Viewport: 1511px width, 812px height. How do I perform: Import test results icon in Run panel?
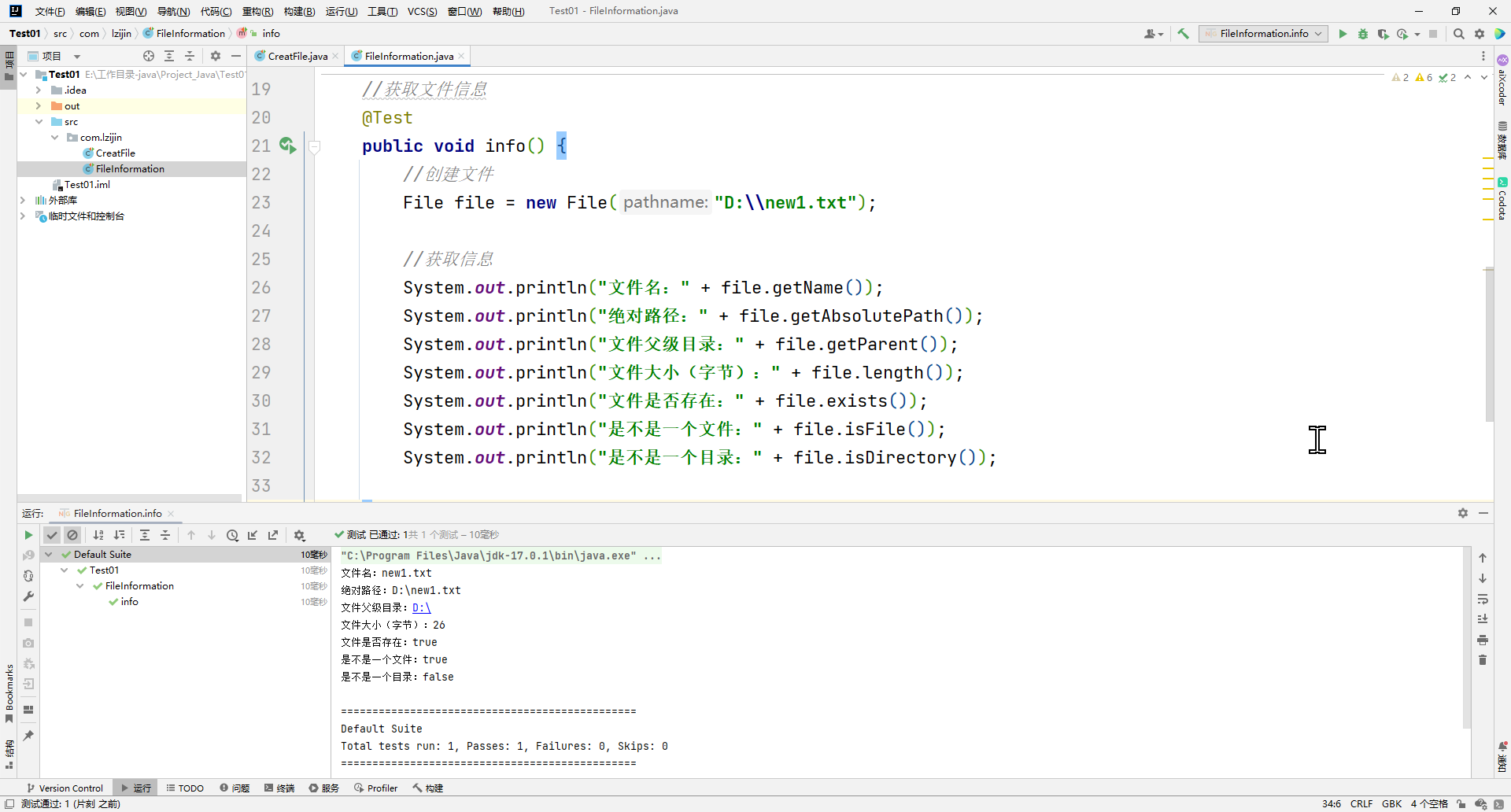tap(253, 535)
